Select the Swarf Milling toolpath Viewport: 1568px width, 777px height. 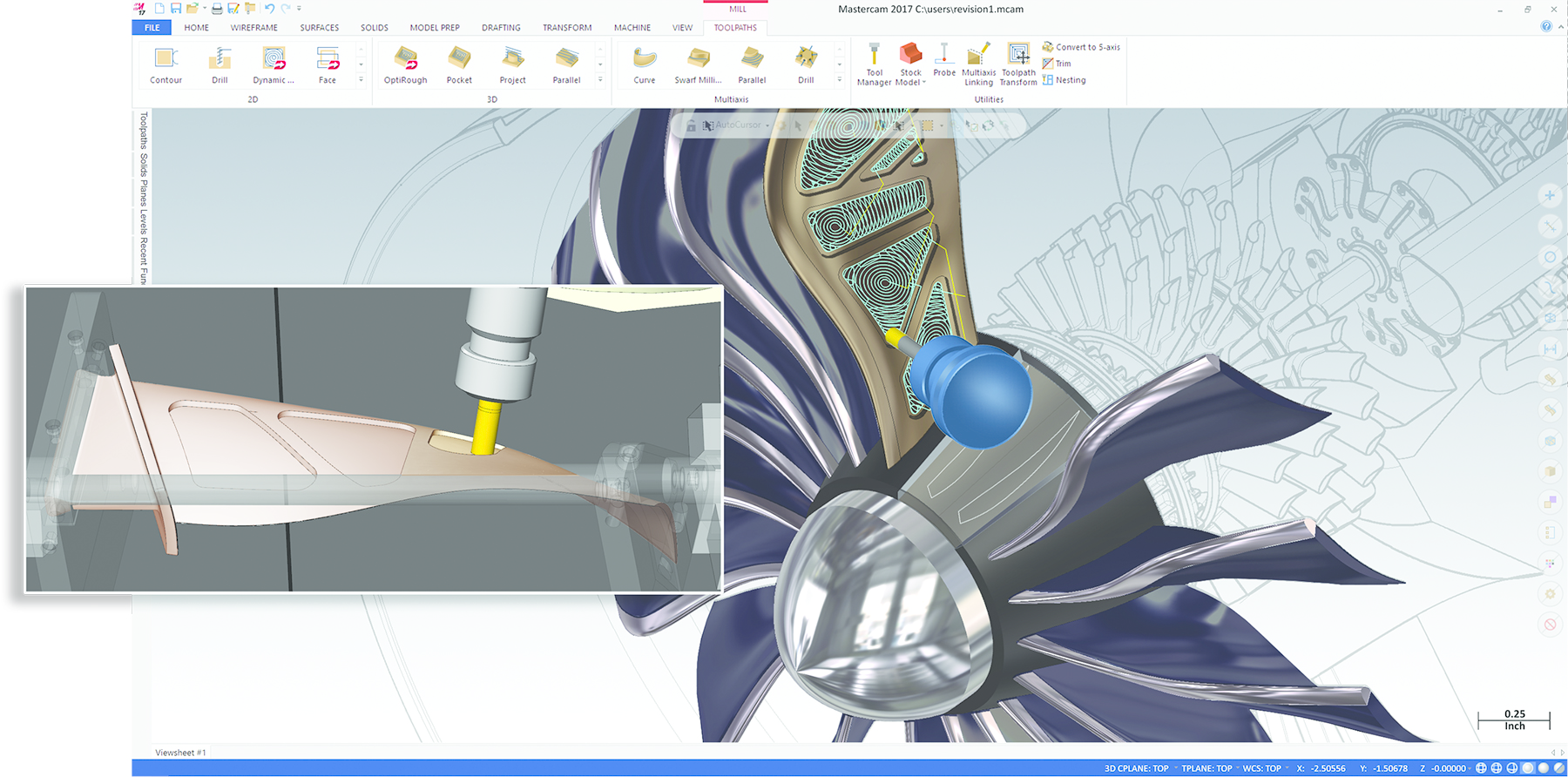coord(698,66)
